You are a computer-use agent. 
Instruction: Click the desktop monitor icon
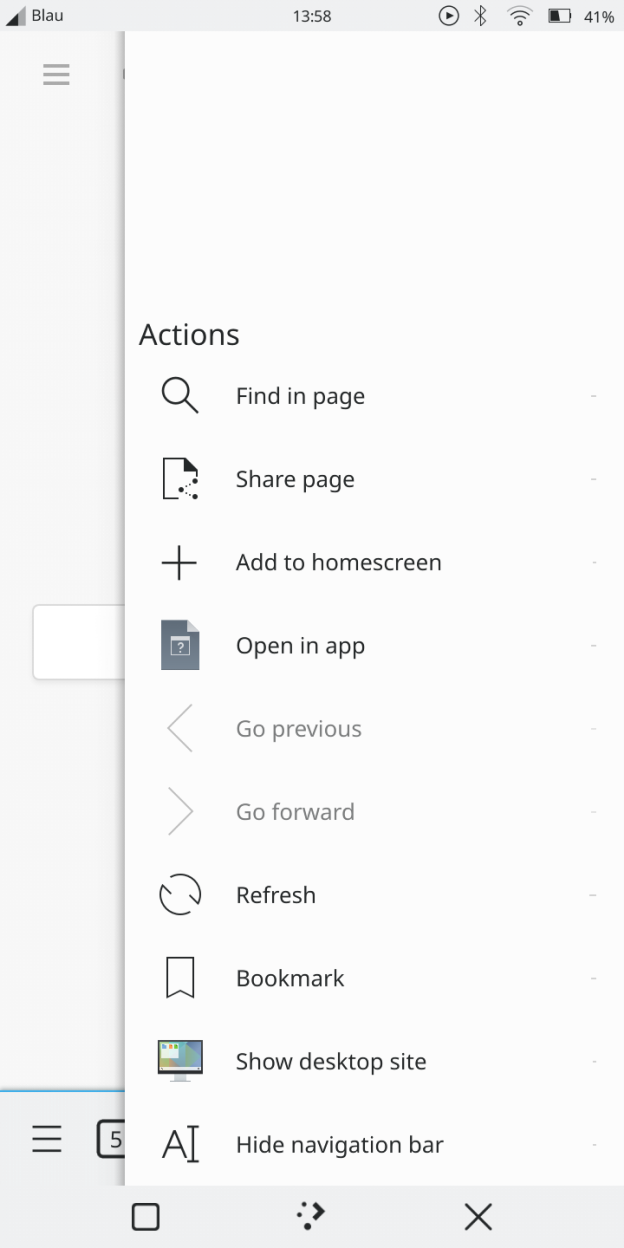[x=180, y=1061]
